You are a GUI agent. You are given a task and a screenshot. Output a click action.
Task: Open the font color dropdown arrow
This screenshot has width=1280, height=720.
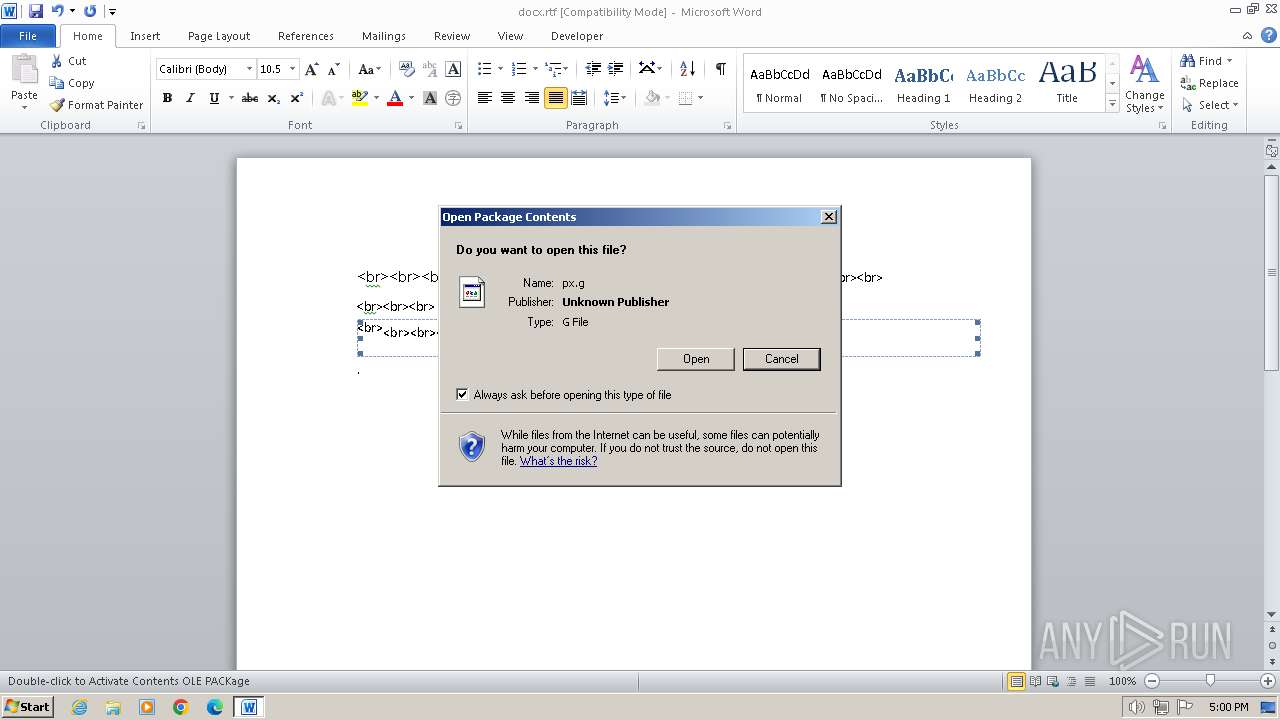[x=411, y=98]
